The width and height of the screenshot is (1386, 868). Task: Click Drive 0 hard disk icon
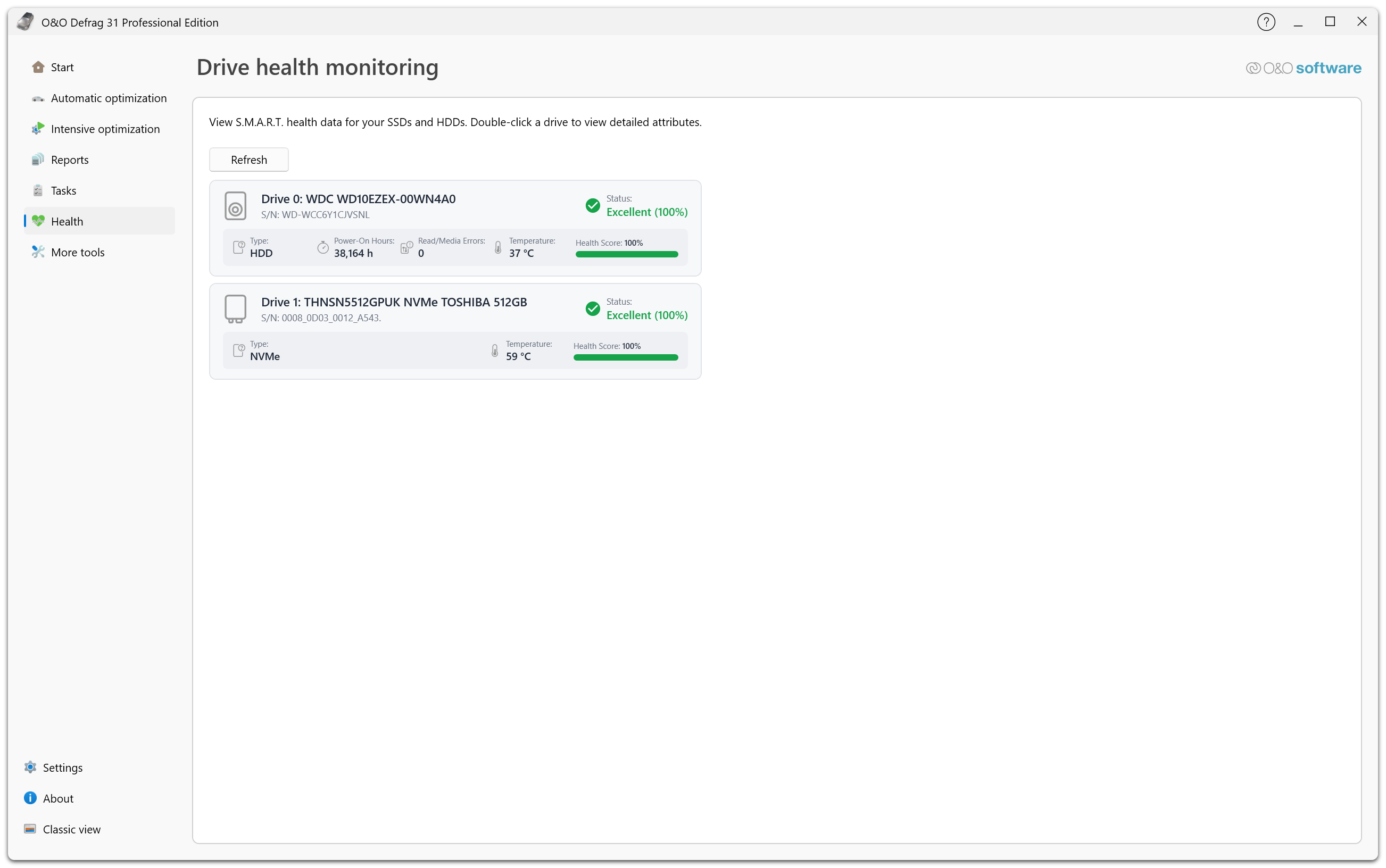click(235, 206)
